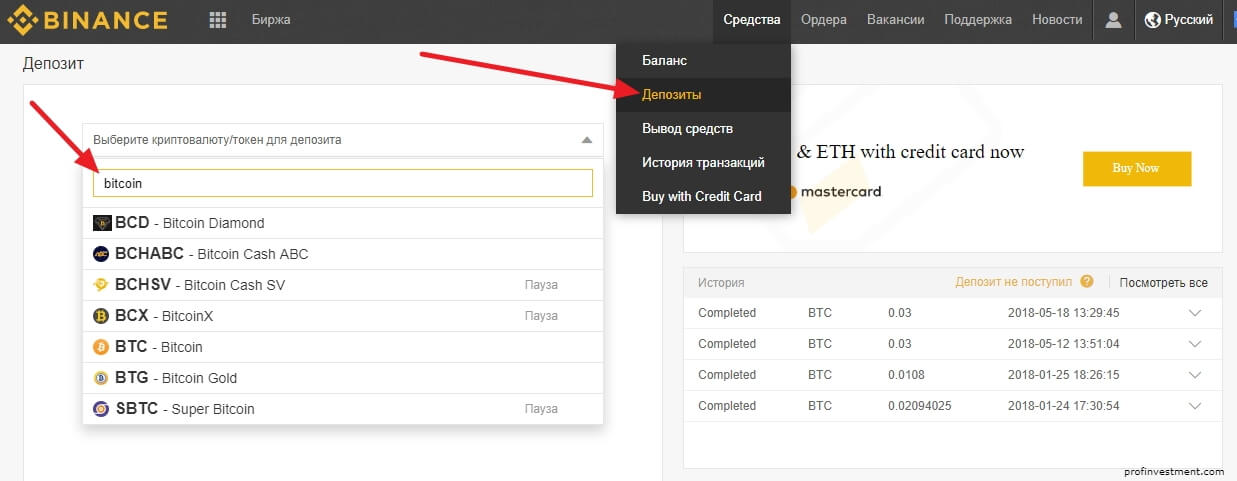This screenshot has width=1237, height=481.
Task: Click Completed status in the 2018-05-18 row
Action: pyautogui.click(x=727, y=313)
